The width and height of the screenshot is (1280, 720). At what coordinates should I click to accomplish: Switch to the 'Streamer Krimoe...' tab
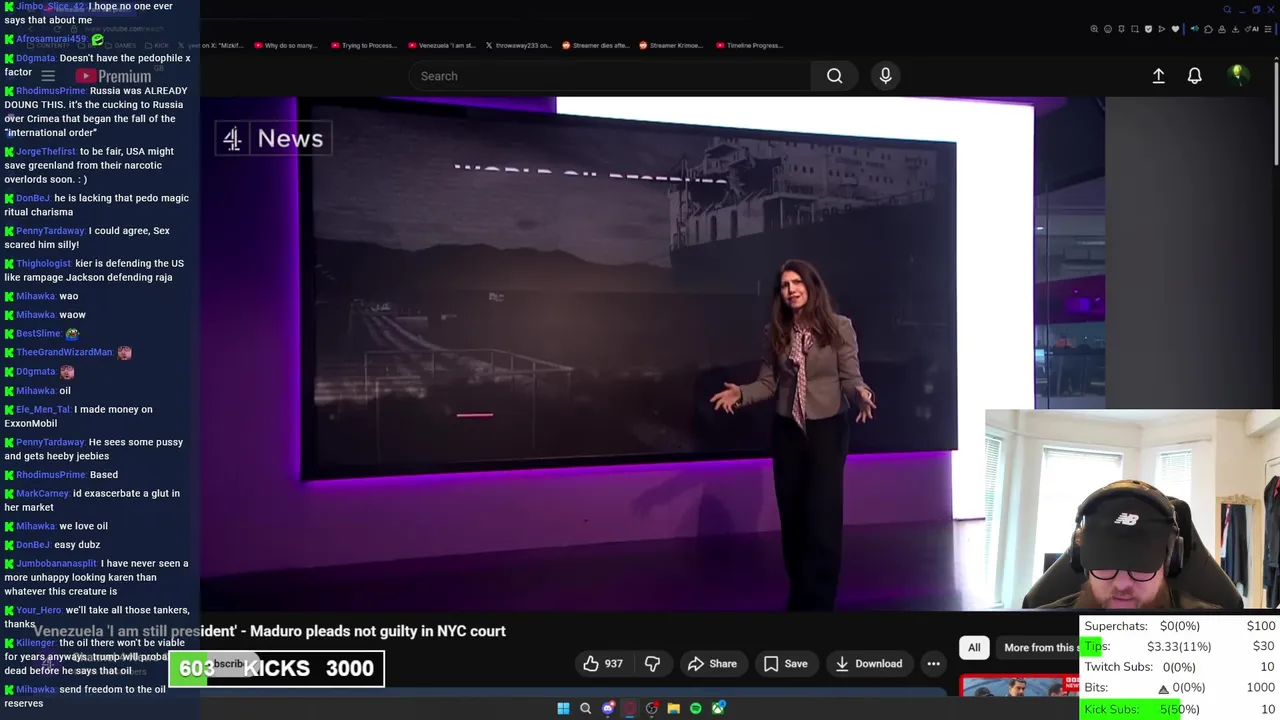click(670, 45)
